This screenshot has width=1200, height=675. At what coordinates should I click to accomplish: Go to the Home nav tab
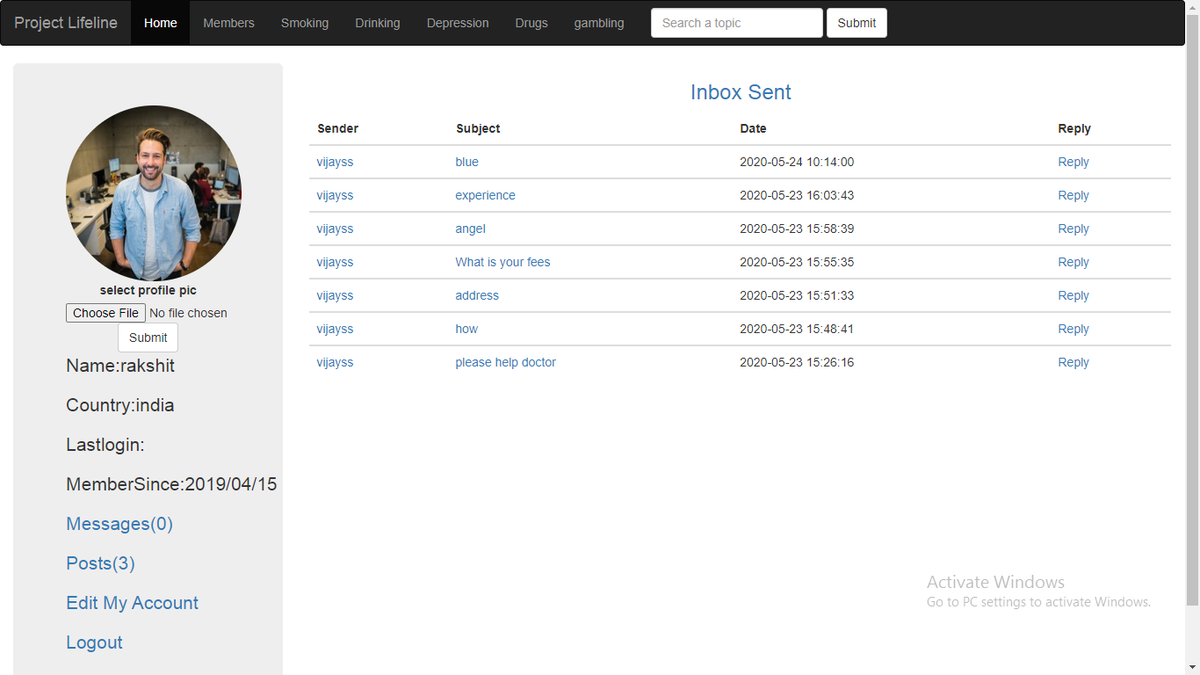(x=160, y=23)
